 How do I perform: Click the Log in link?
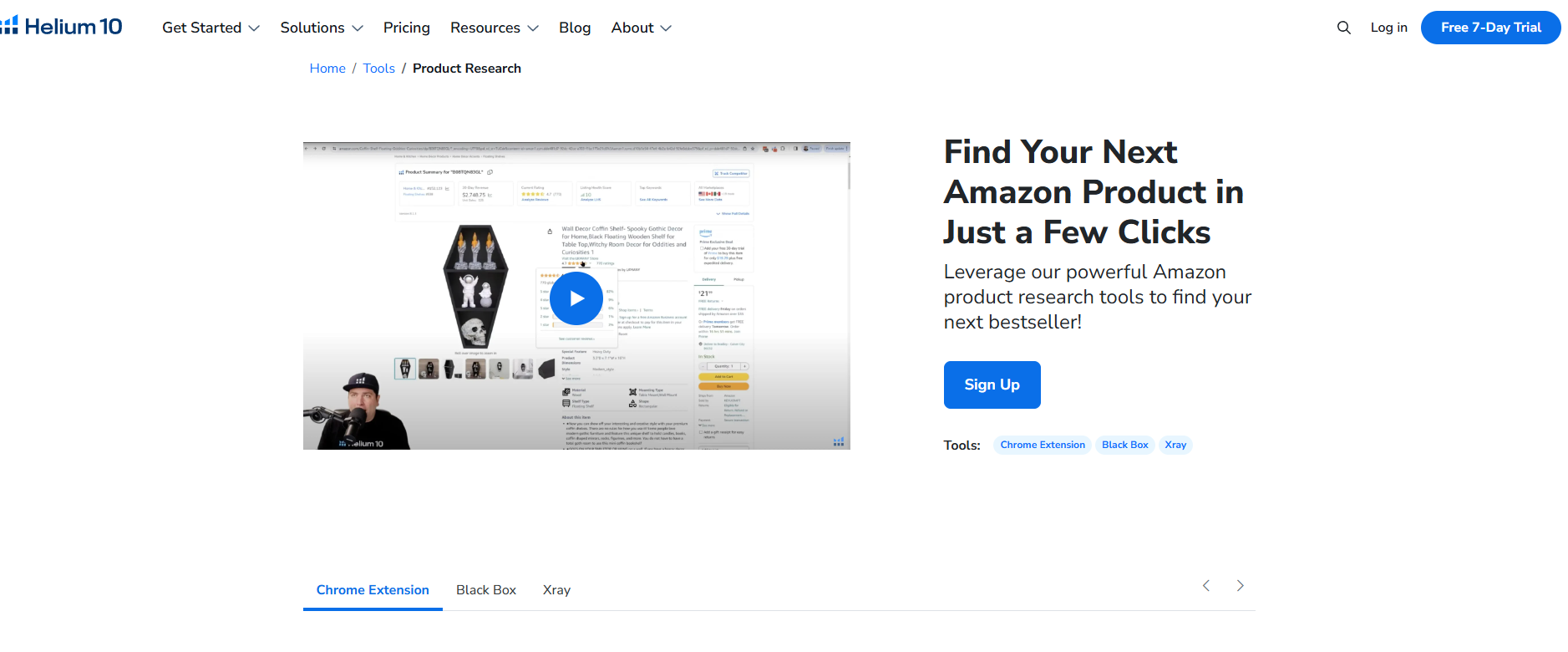pos(1388,28)
